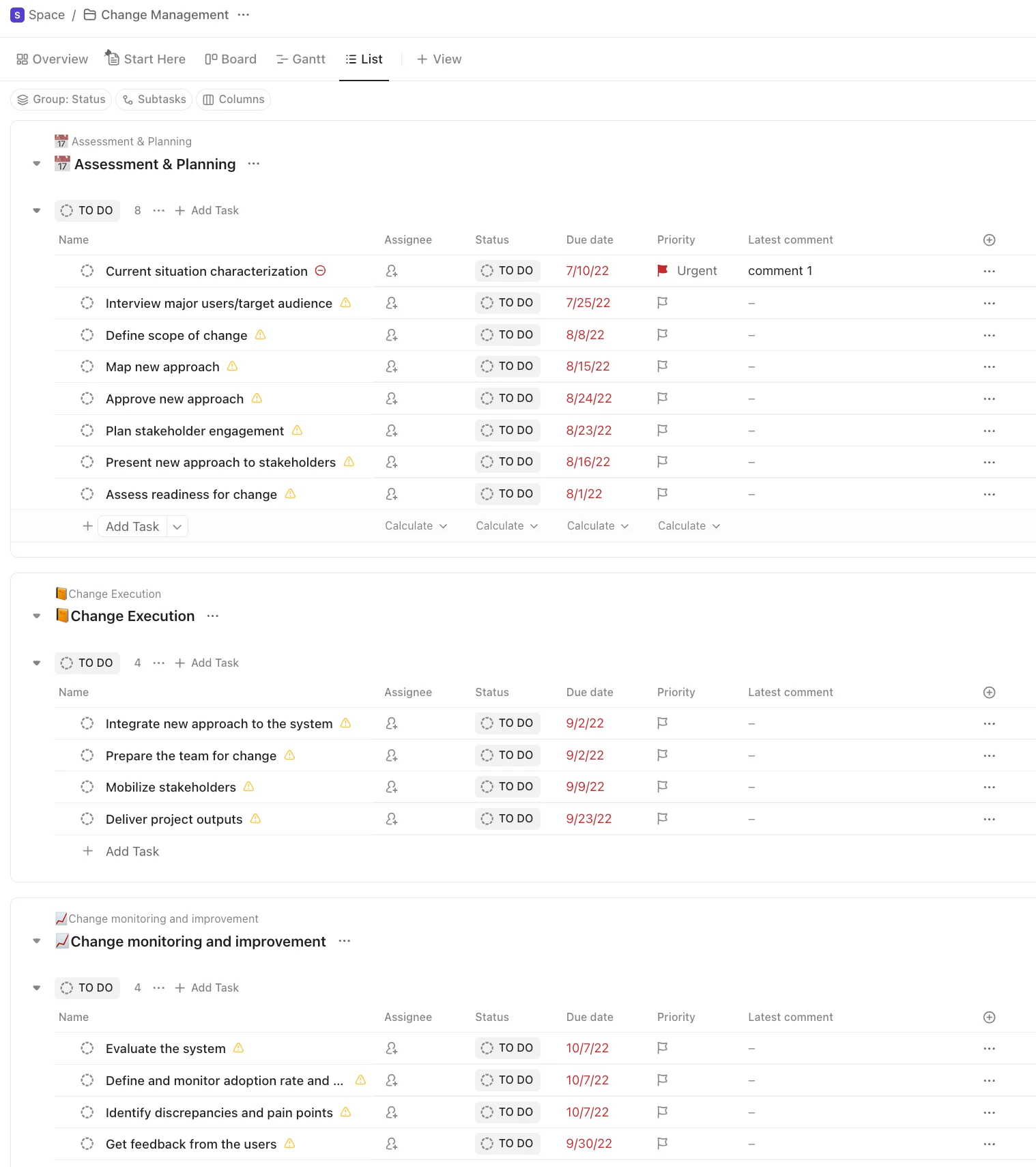The height and width of the screenshot is (1167, 1036).
Task: Click the blocked icon beside Current situation characterization
Action: 321,271
